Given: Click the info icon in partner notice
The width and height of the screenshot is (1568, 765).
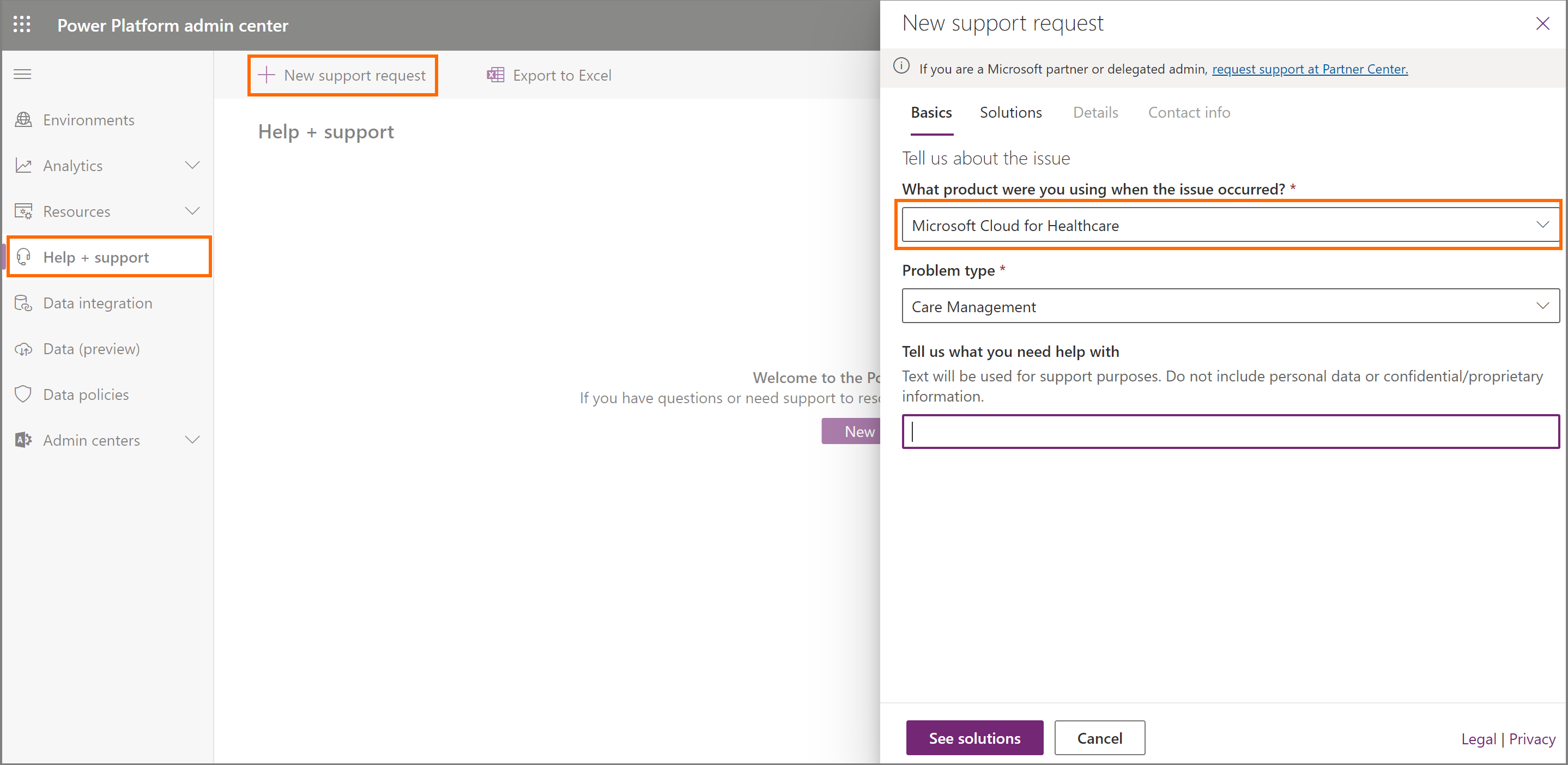Looking at the screenshot, I should (901, 66).
